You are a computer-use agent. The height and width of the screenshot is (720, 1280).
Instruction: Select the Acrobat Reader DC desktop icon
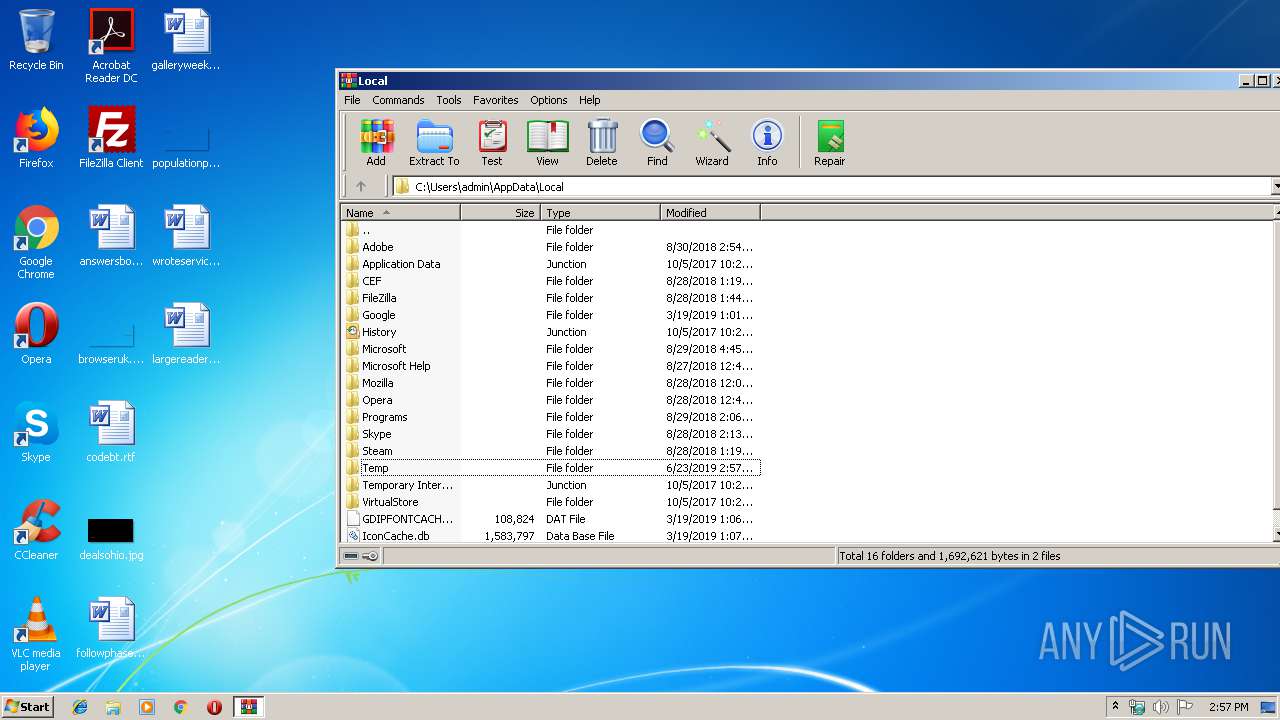[111, 46]
